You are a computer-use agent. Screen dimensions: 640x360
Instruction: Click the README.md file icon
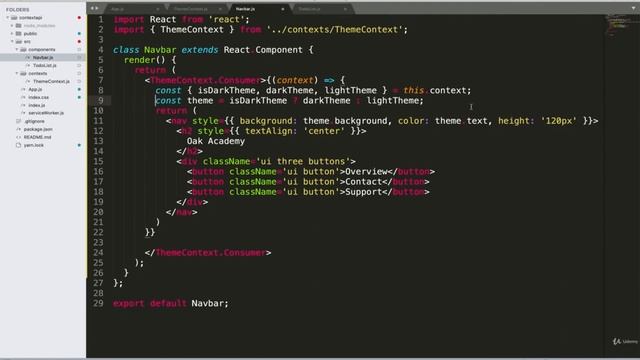pyautogui.click(x=18, y=137)
